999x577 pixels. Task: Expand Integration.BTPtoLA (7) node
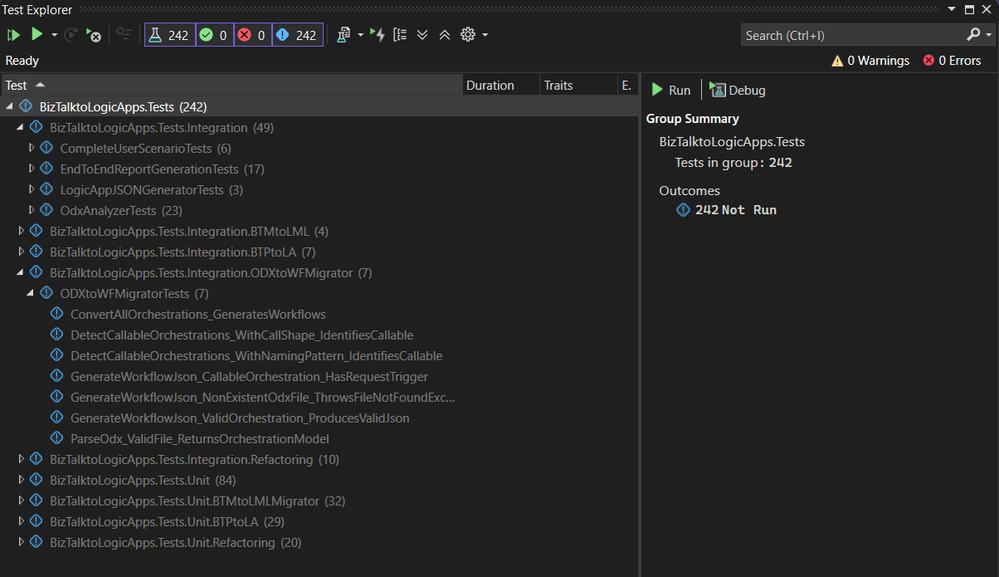[20, 252]
